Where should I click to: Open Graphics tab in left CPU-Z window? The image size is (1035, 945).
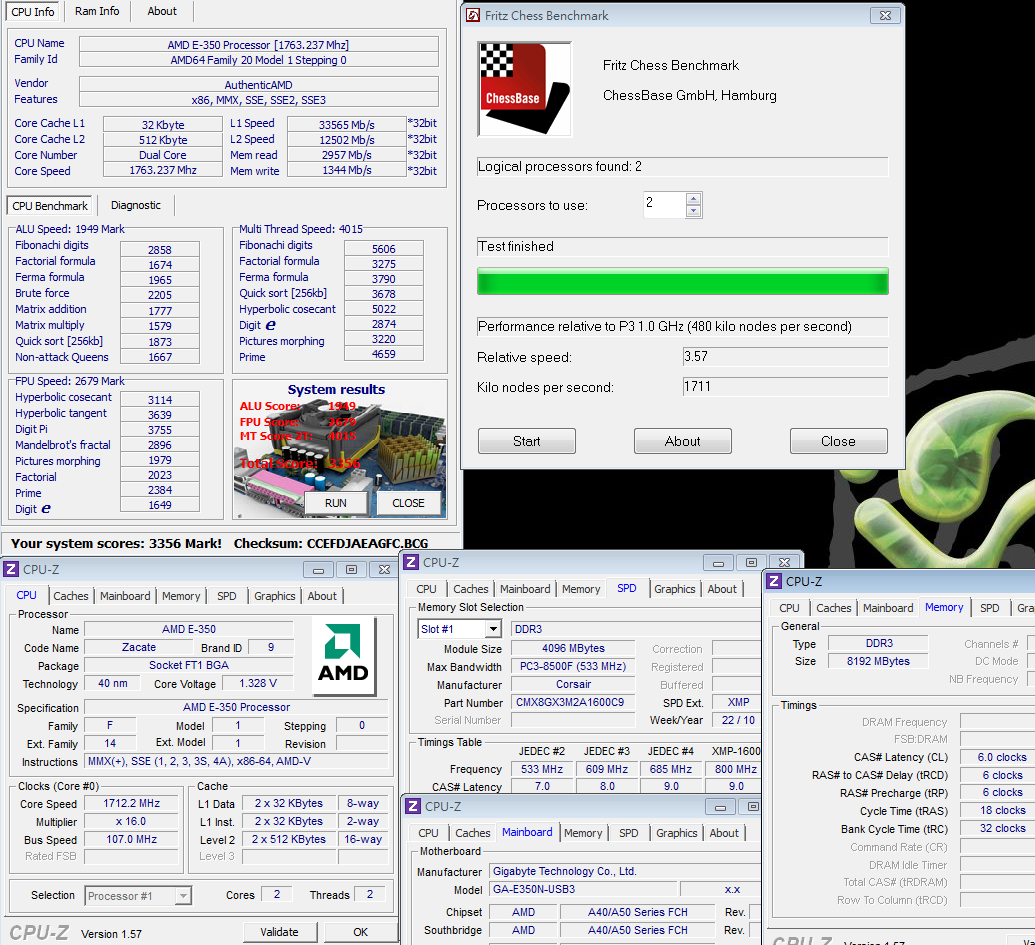(275, 596)
